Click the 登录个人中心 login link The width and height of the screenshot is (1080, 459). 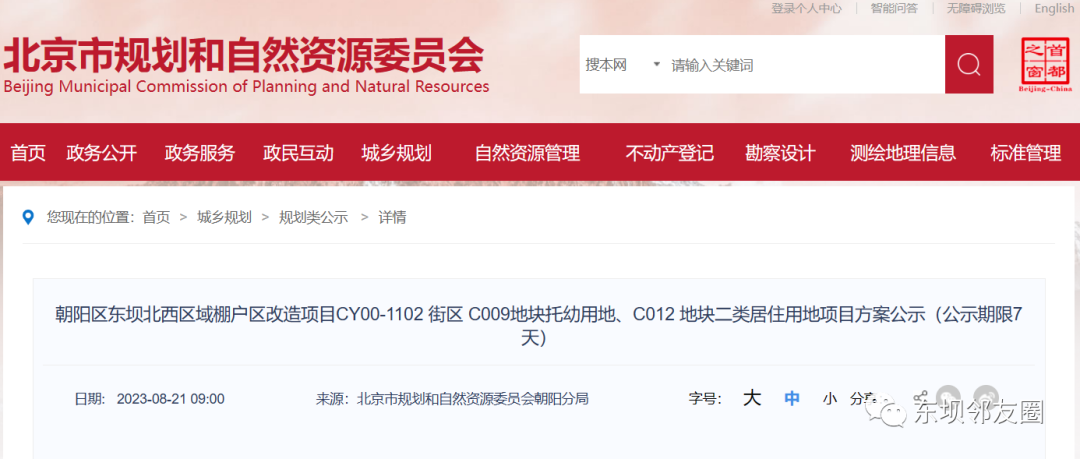806,9
